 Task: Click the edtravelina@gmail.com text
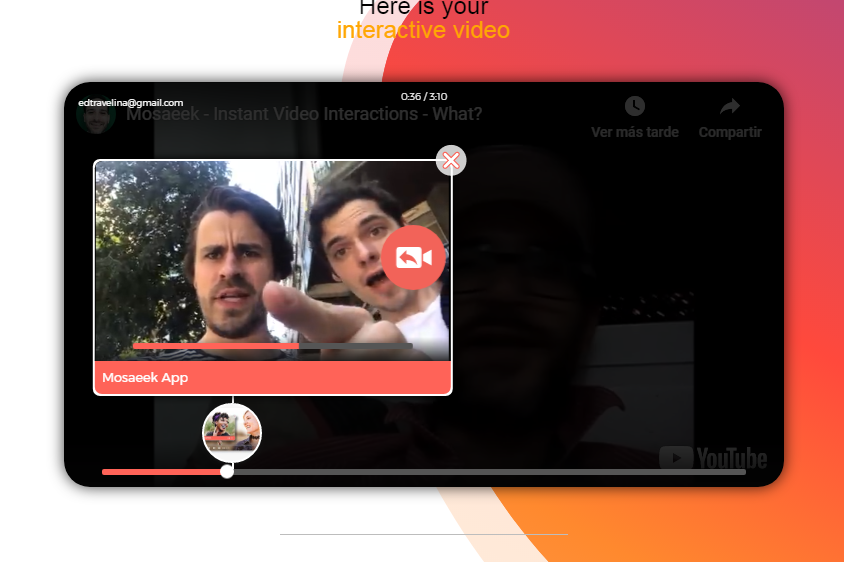(131, 103)
